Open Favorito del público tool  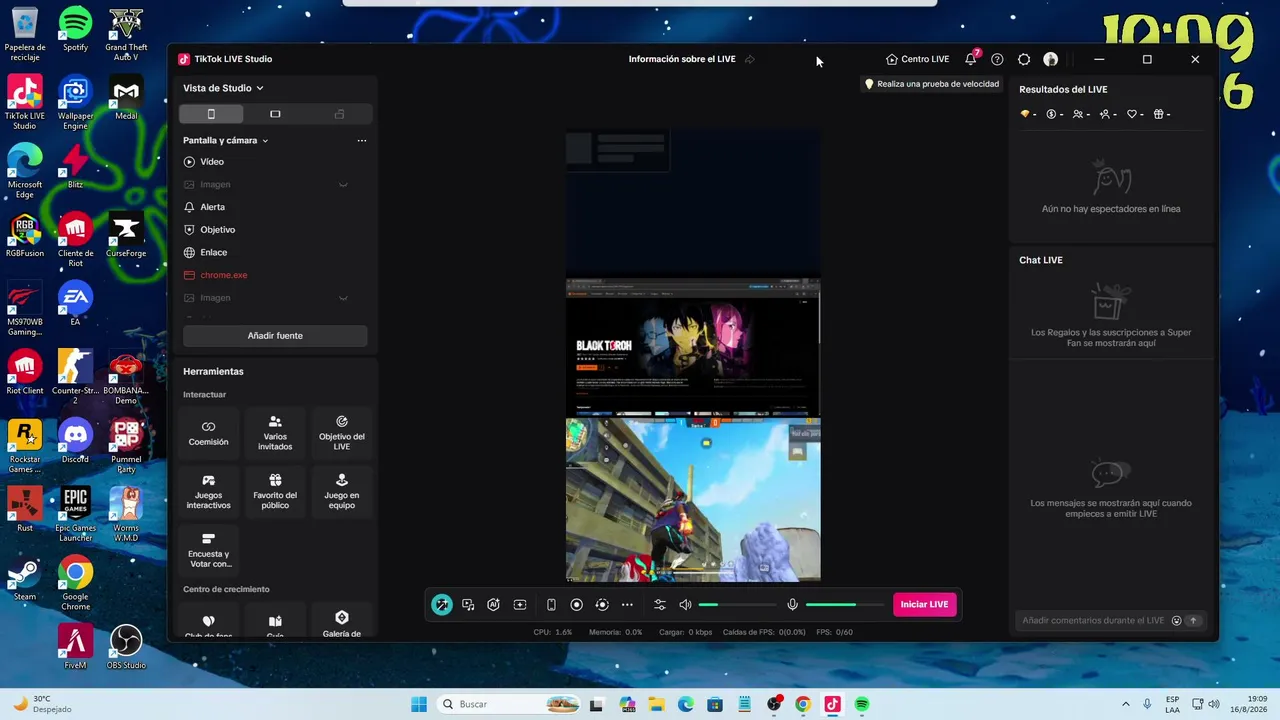point(275,492)
